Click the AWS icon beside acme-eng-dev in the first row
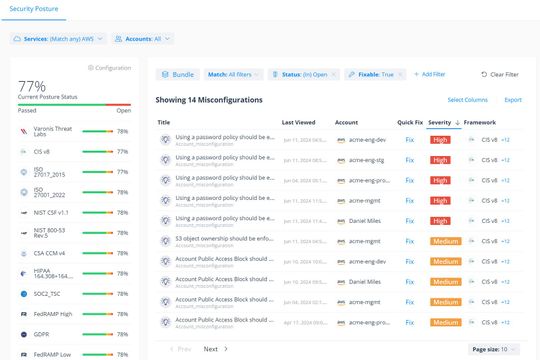Viewport: 540px width, 360px height. (341, 140)
